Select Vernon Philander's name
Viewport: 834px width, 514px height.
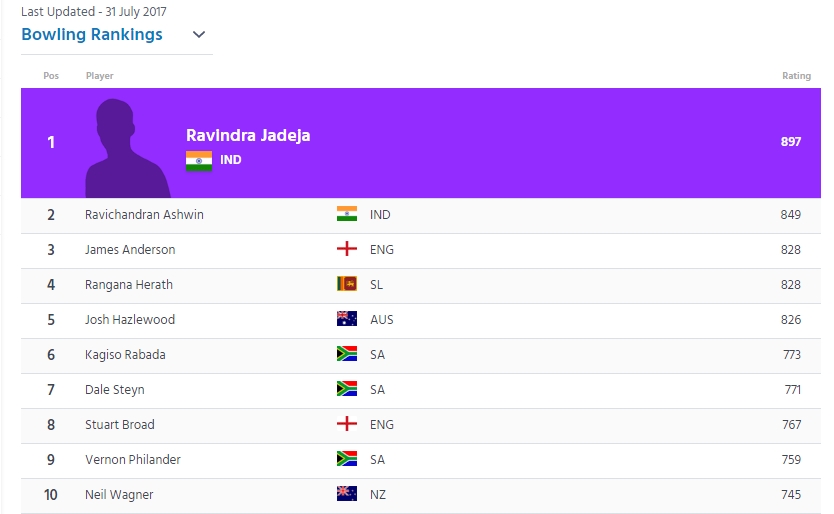click(133, 460)
